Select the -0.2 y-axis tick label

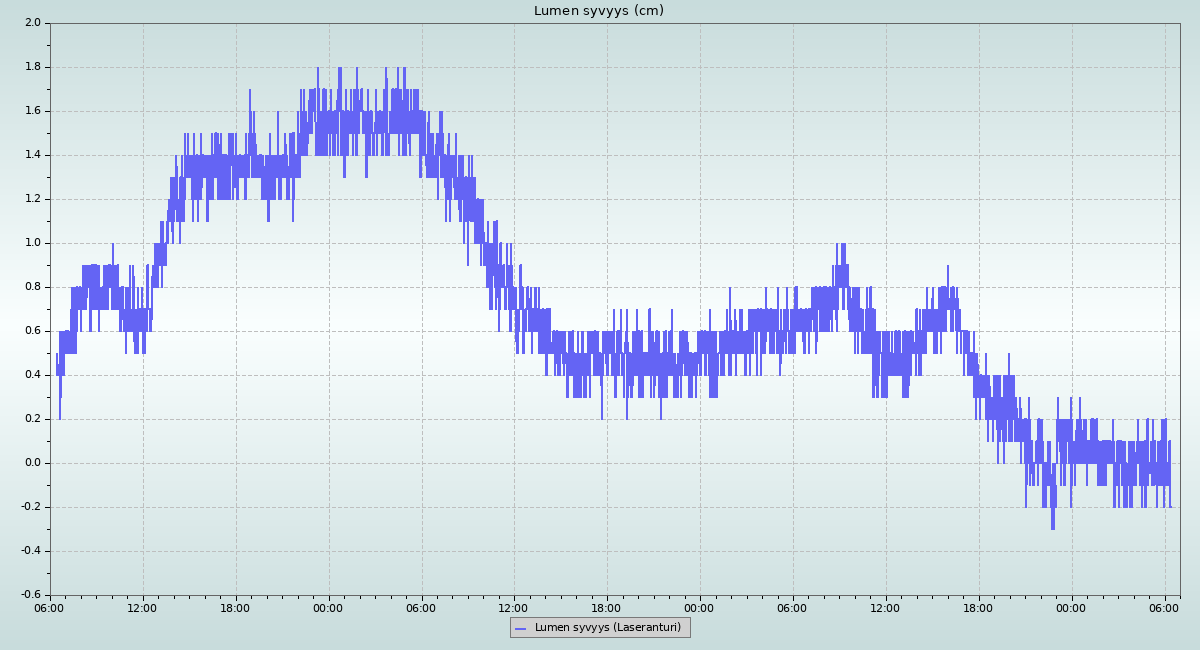(30, 507)
